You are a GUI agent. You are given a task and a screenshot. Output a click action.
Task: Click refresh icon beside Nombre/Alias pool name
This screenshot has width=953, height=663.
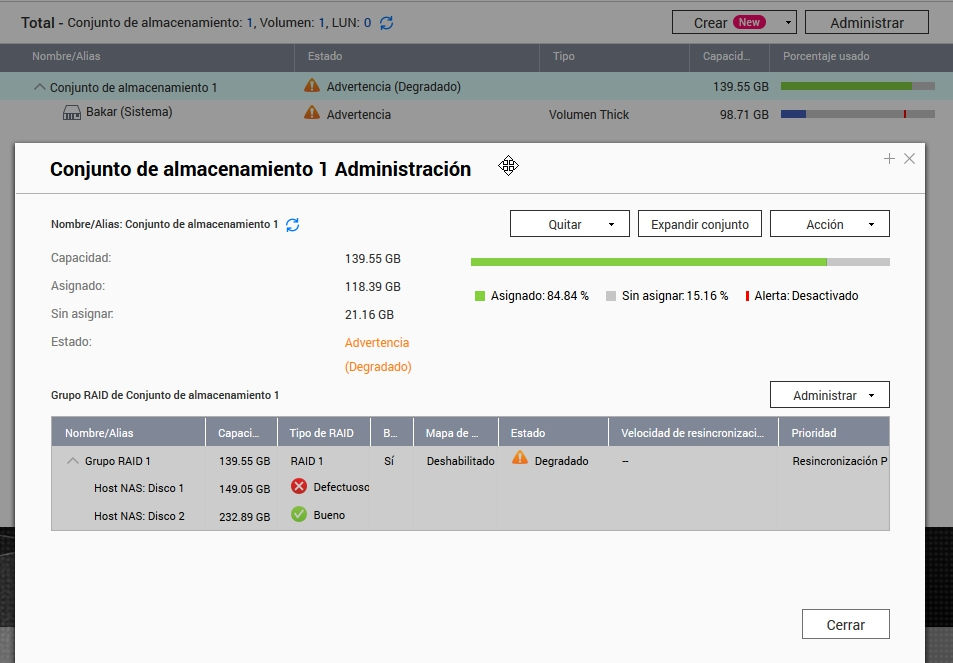tap(293, 225)
